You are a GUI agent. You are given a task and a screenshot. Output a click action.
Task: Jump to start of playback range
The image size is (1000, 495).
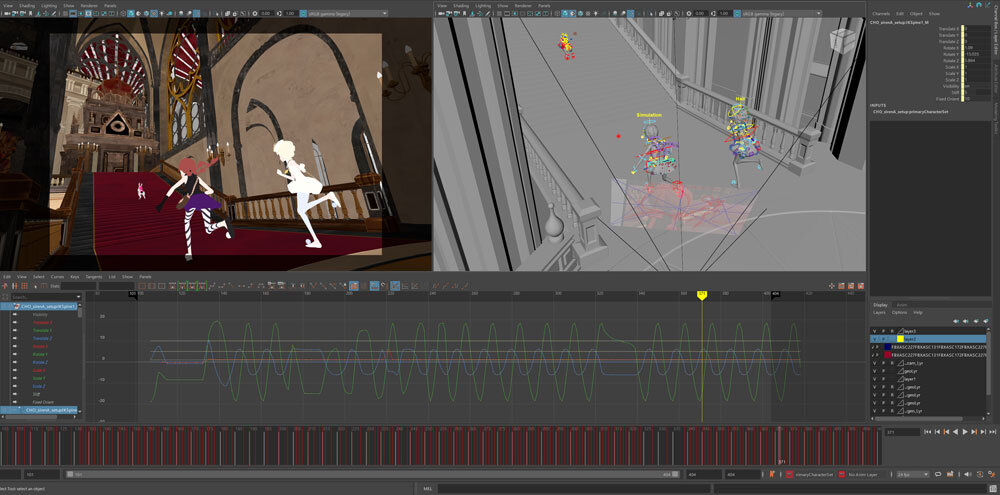928,432
